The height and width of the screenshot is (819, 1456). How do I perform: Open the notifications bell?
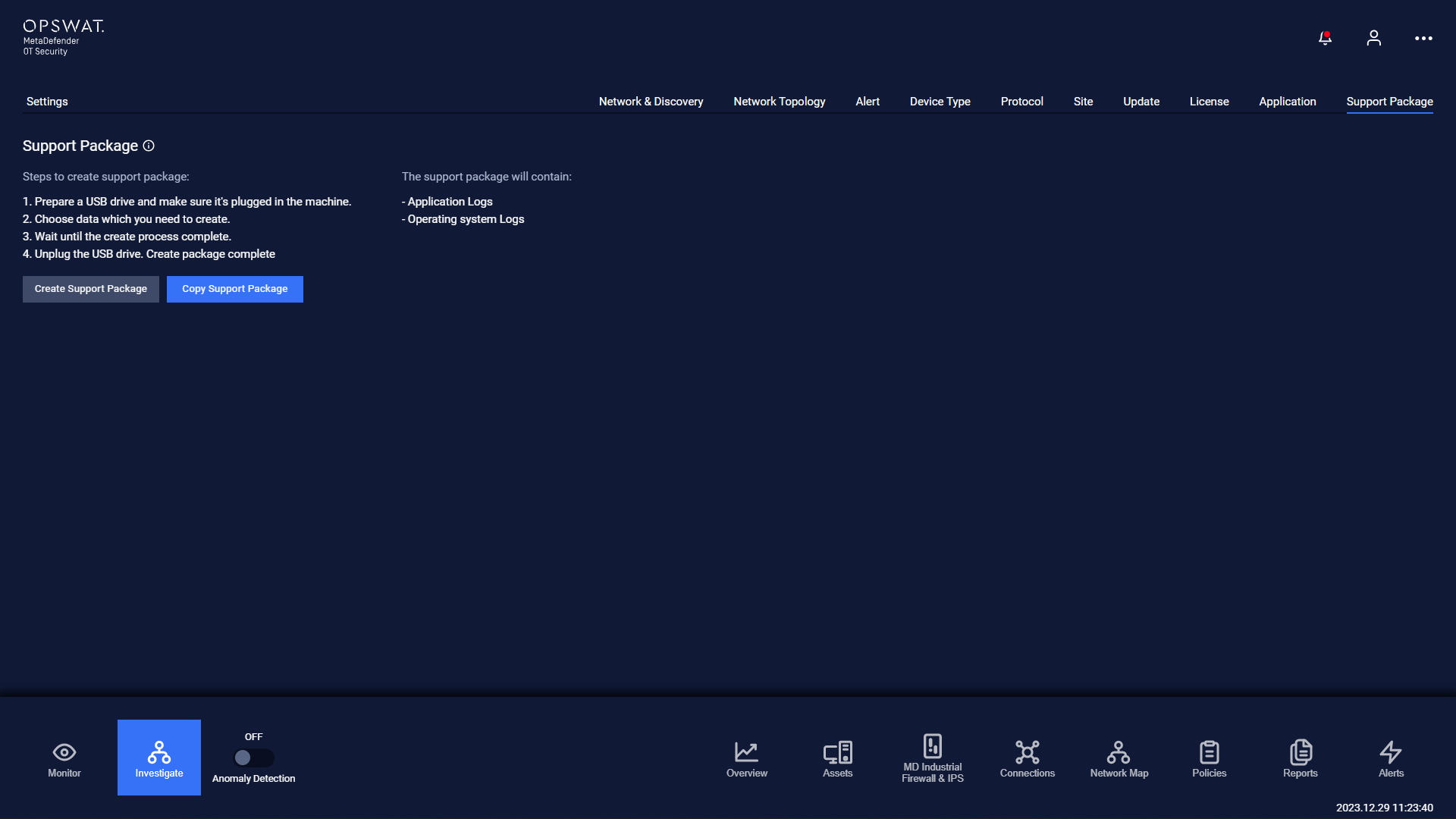click(1325, 38)
